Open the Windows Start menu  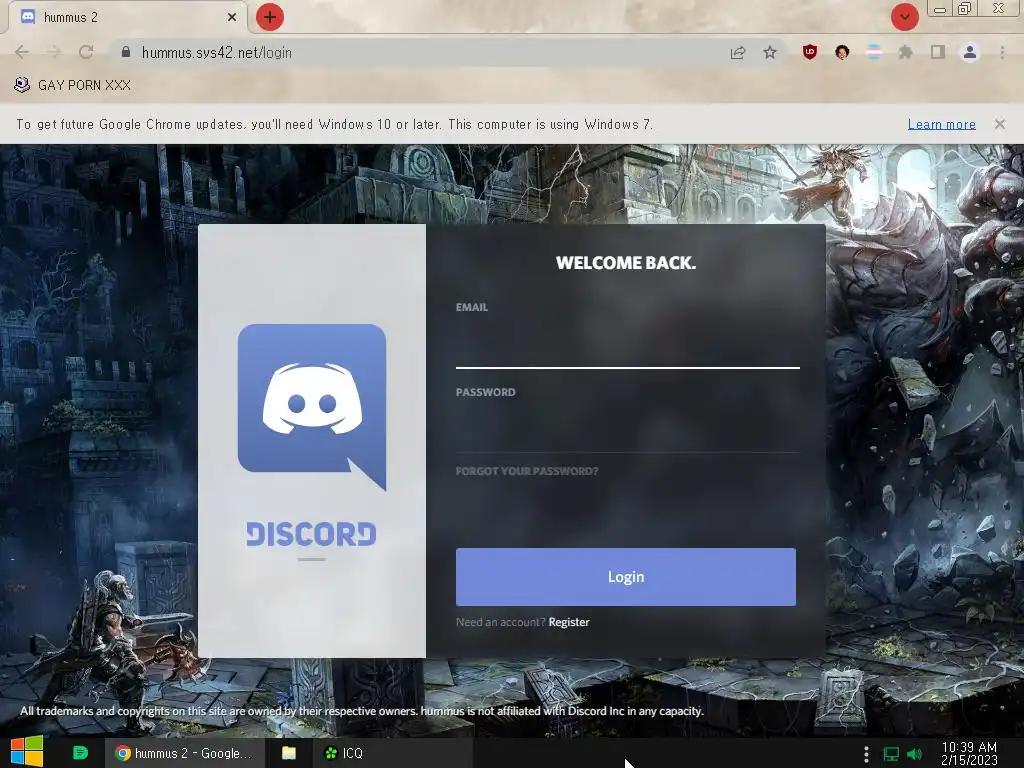coord(27,752)
